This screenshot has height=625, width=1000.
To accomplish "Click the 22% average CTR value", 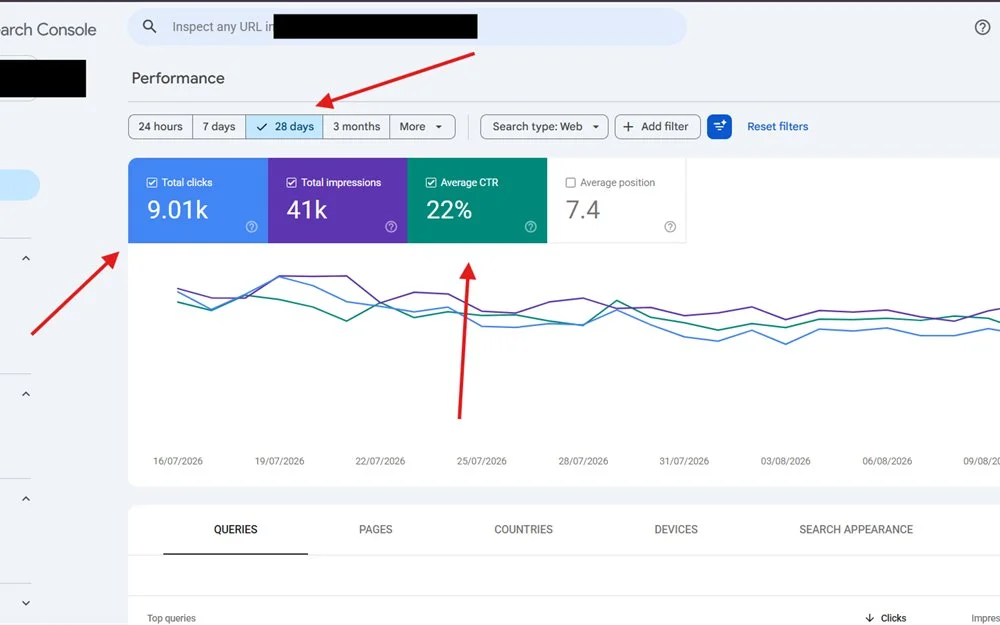I will [x=449, y=210].
